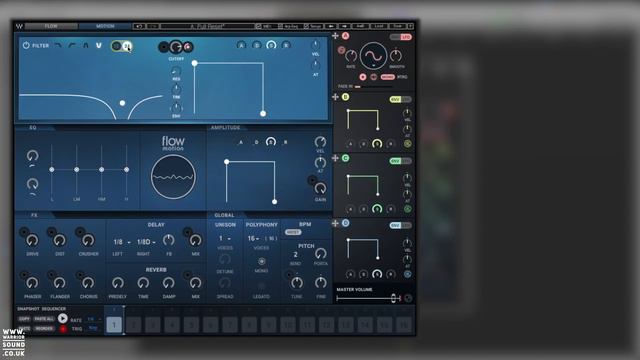Image resolution: width=640 pixels, height=360 pixels.
Task: Click the Master Volume slider
Action: click(x=369, y=298)
